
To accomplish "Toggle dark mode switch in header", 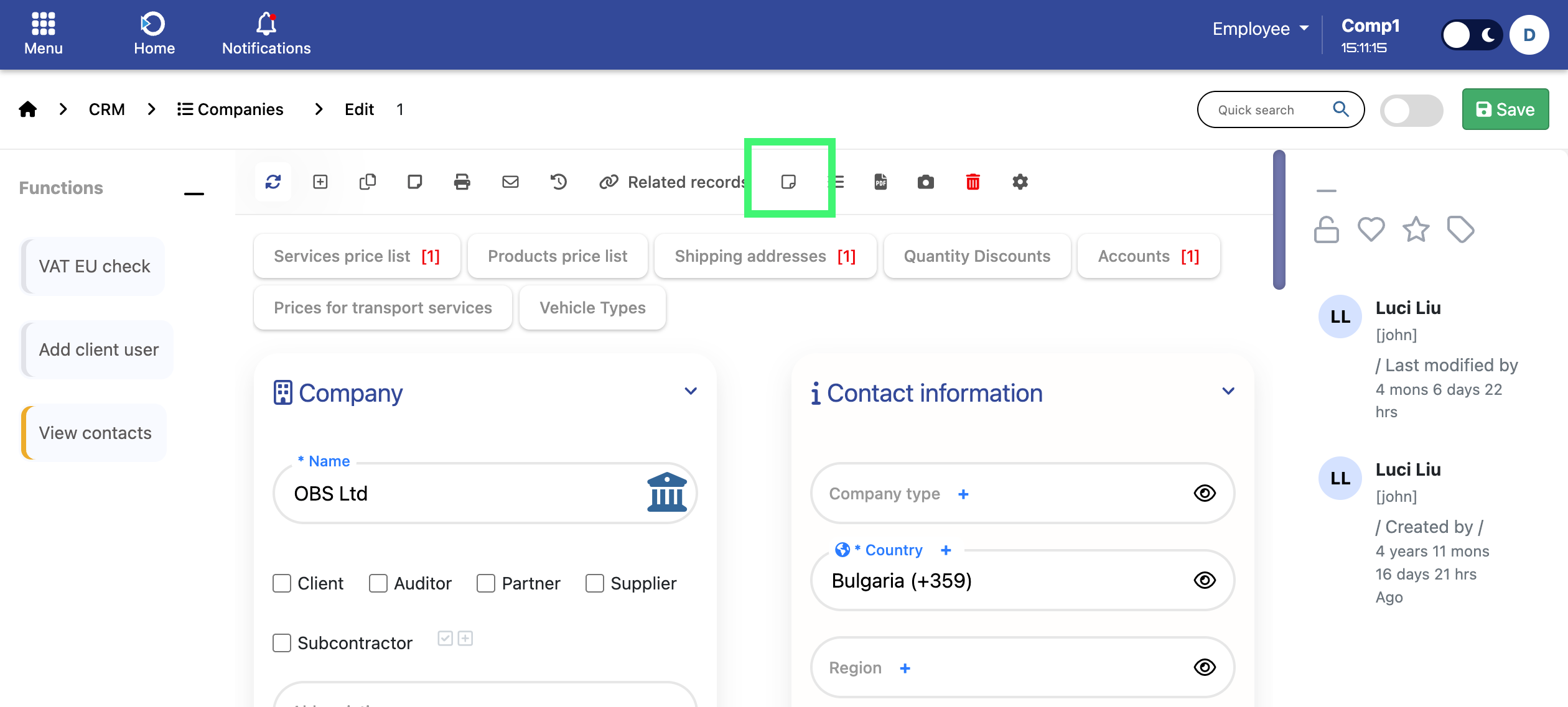I will pyautogui.click(x=1472, y=35).
